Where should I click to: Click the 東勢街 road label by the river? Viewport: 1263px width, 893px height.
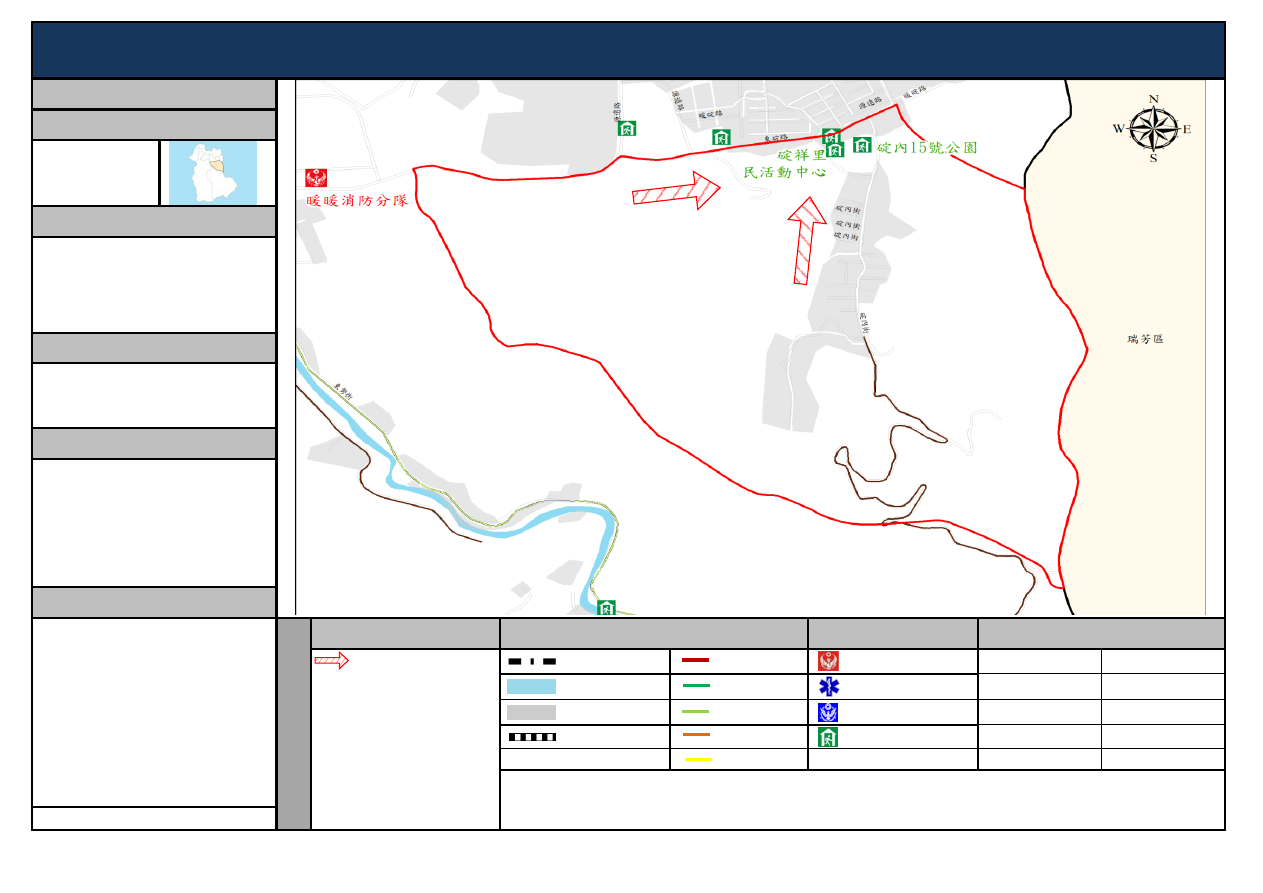(x=345, y=393)
